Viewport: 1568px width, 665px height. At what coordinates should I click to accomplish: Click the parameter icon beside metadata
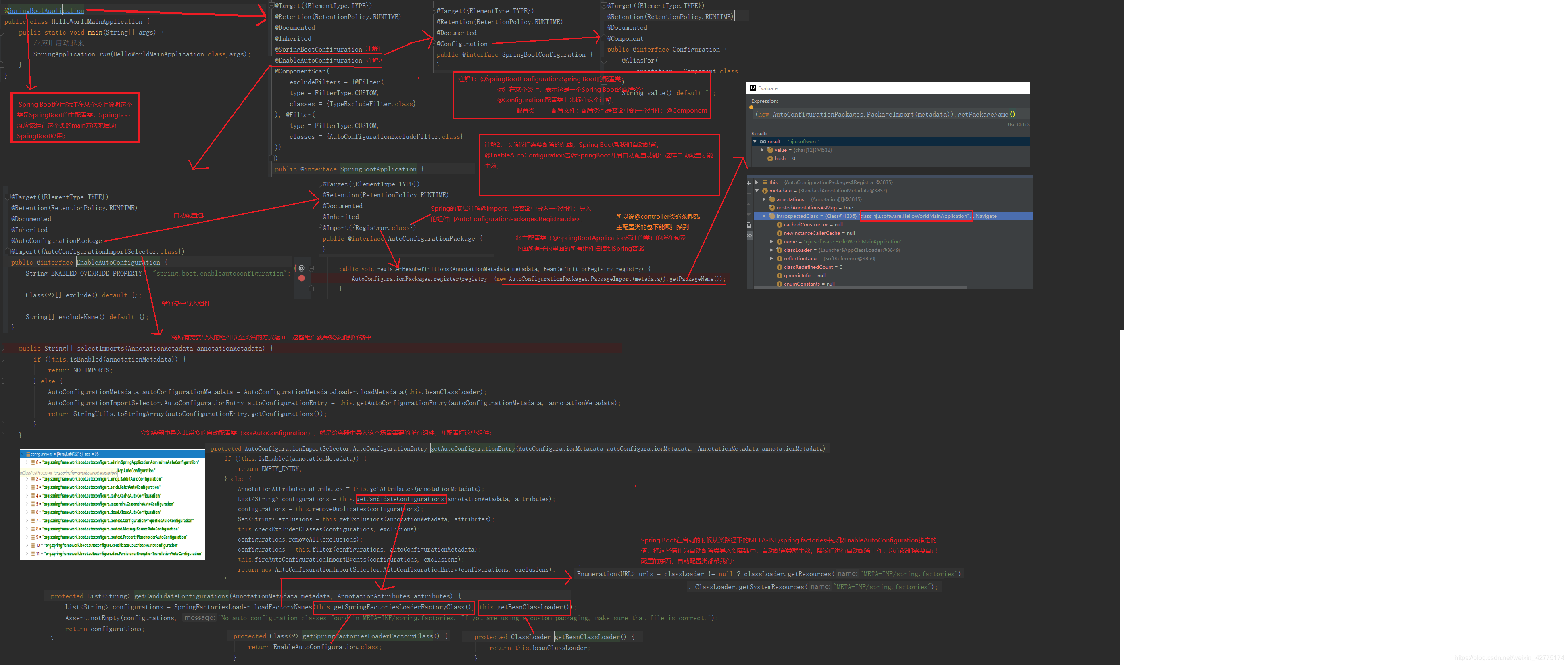[765, 191]
